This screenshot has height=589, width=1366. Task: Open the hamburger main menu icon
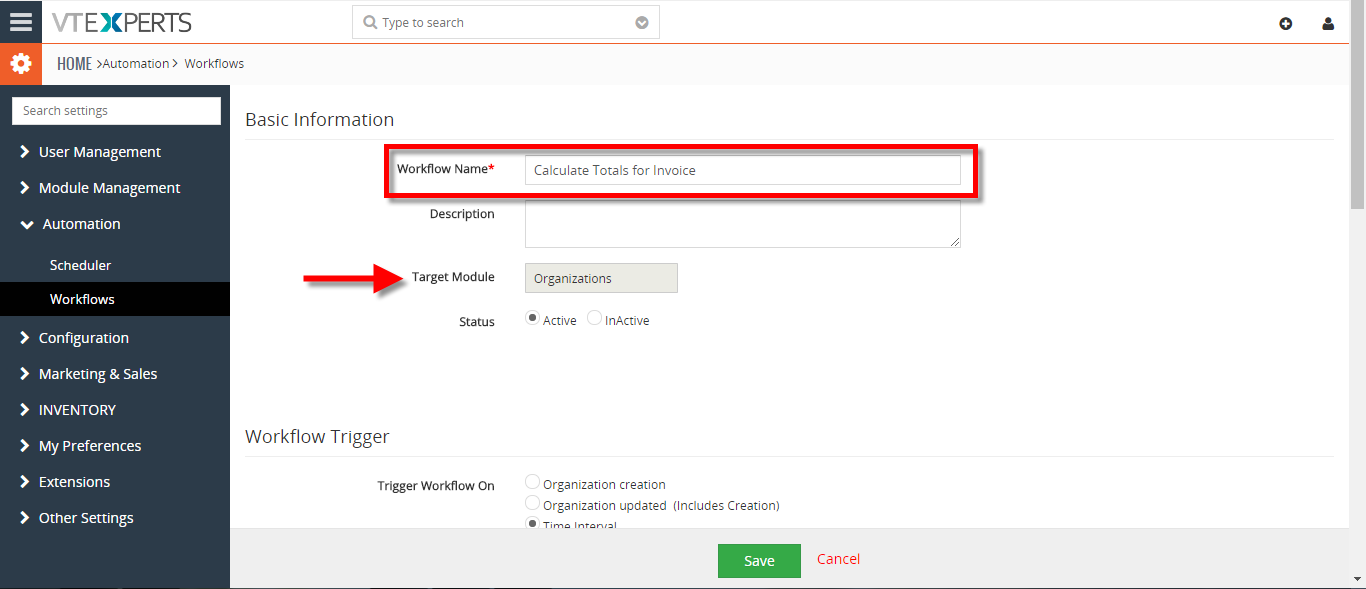point(20,22)
